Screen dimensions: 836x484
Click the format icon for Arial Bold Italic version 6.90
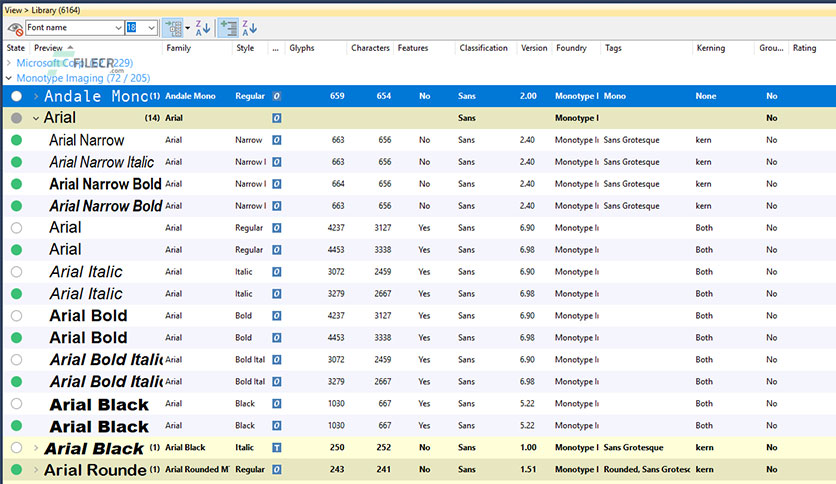pyautogui.click(x=277, y=360)
